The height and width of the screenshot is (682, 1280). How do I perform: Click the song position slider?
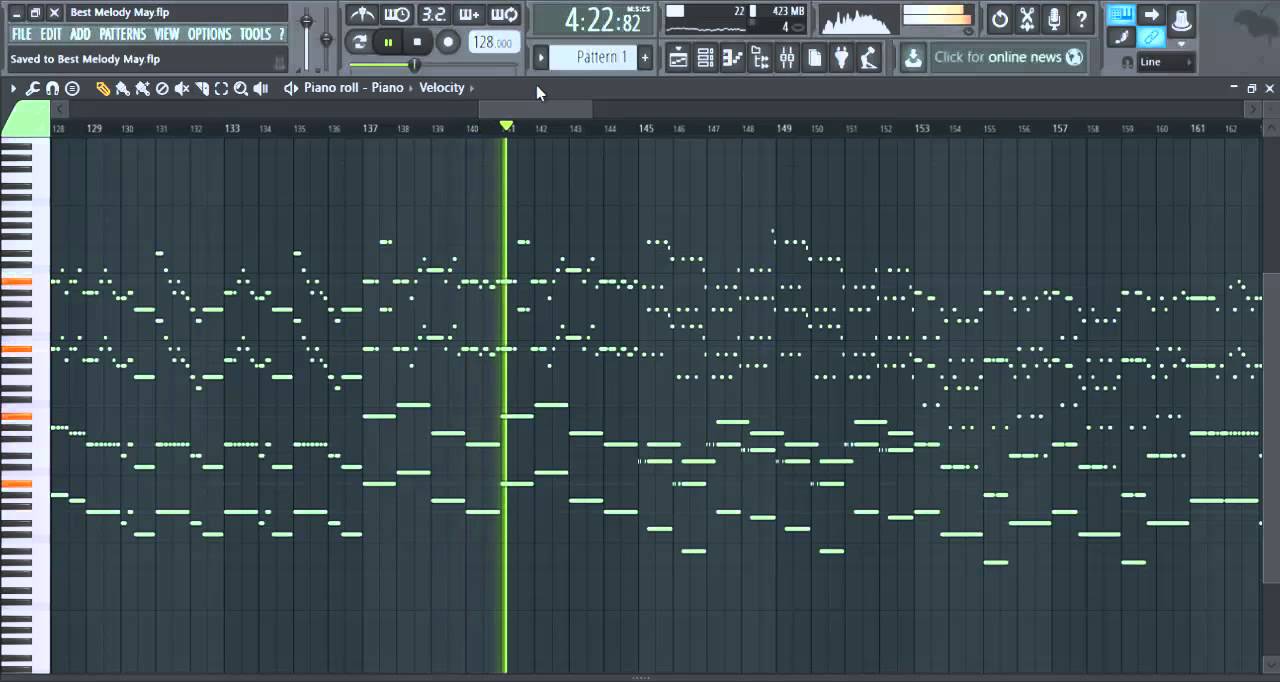point(432,65)
